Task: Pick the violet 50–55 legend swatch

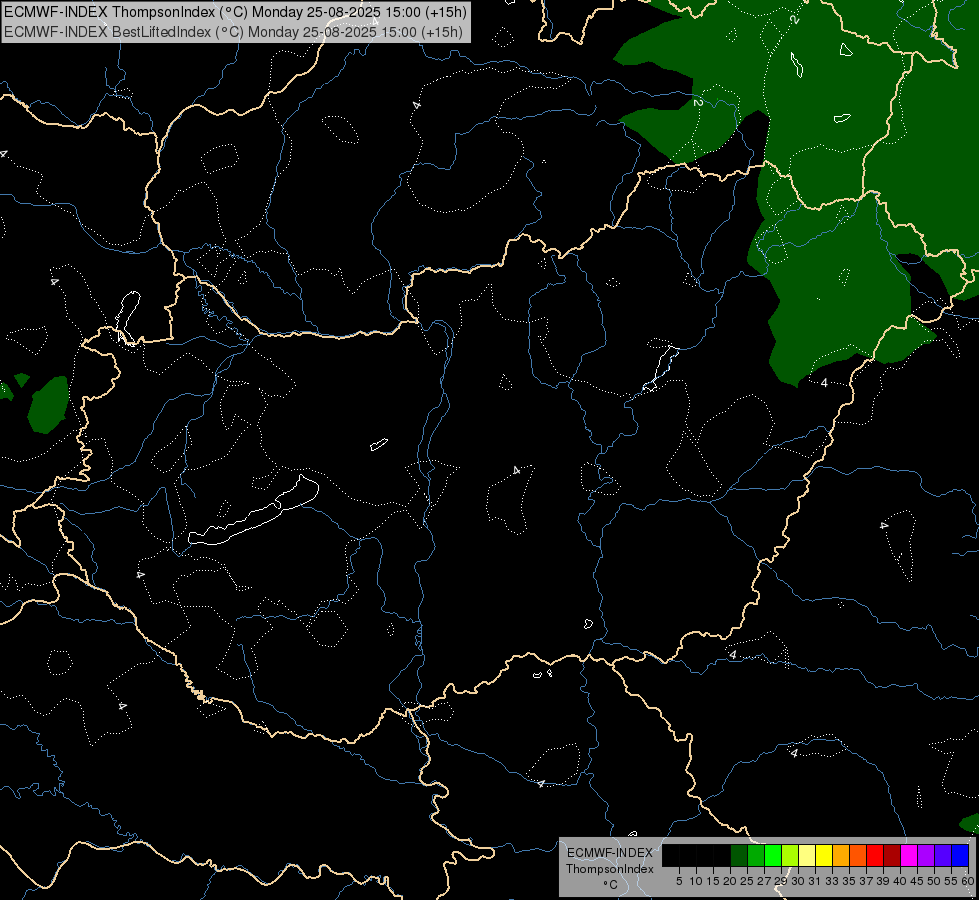Action: [x=943, y=855]
